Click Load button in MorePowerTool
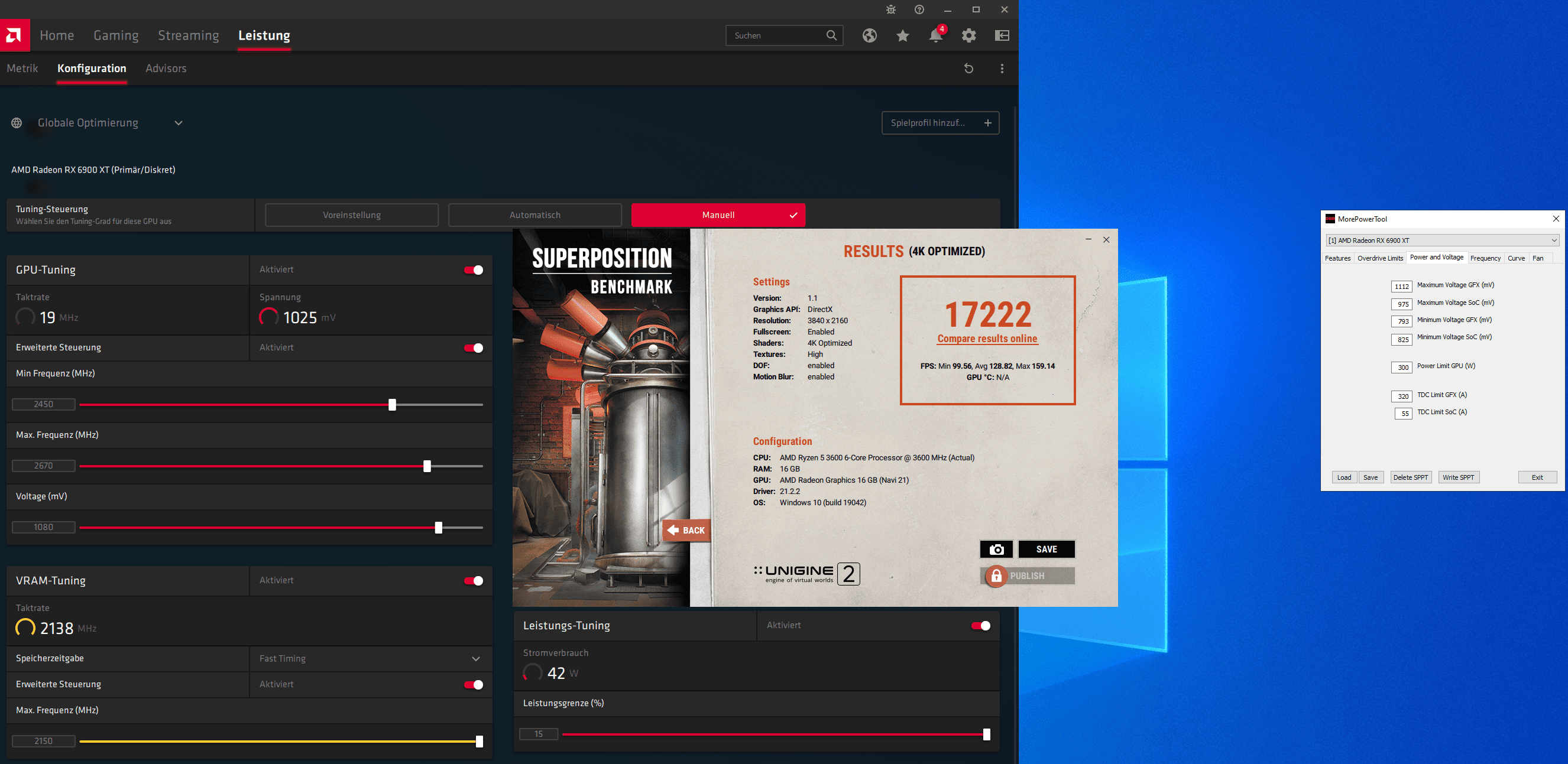The width and height of the screenshot is (1568, 764). [1344, 477]
